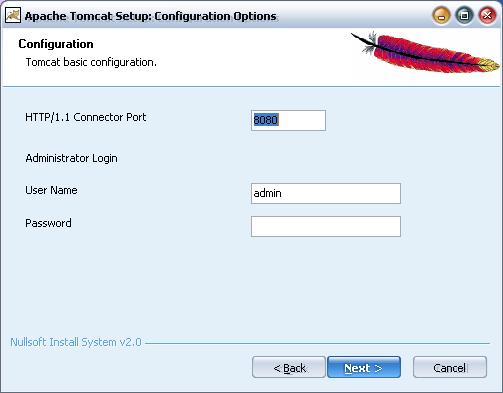Click the Tomcat cat icon in title bar
This screenshot has height=393, width=503.
[13, 15]
